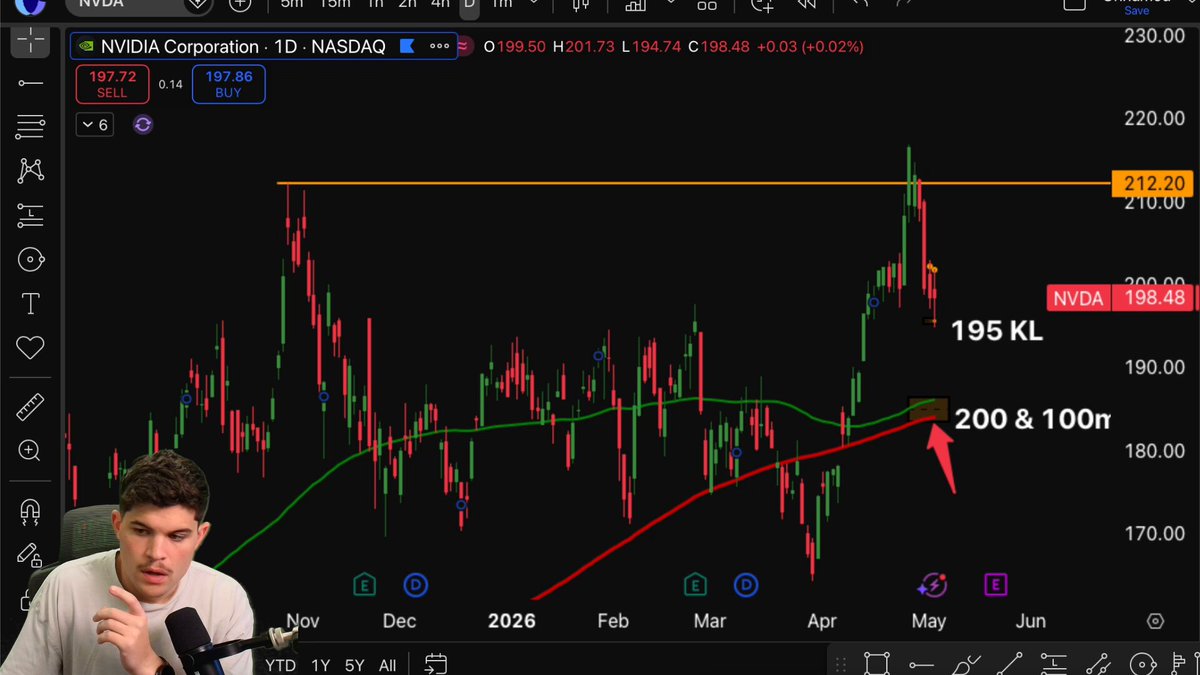This screenshot has height=675, width=1200.
Task: Click the purple E earnings marker near June
Action: click(995, 585)
